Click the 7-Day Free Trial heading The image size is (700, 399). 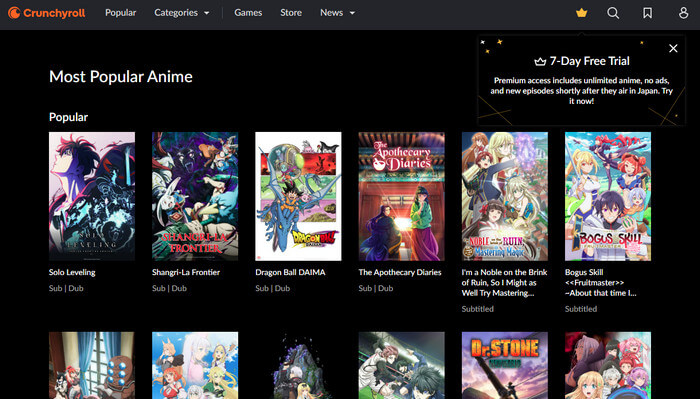tap(582, 61)
